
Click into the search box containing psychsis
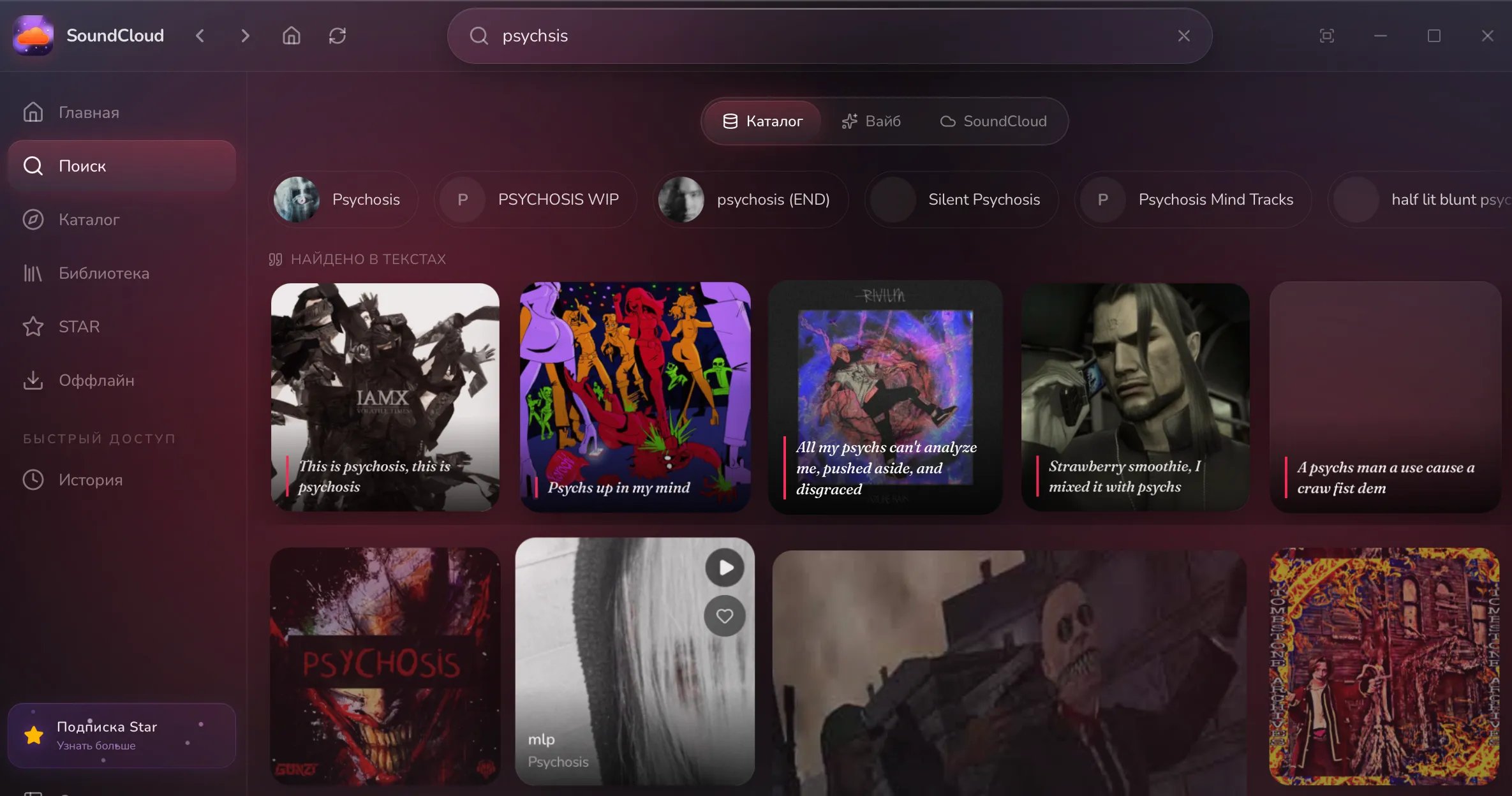pyautogui.click(x=829, y=36)
